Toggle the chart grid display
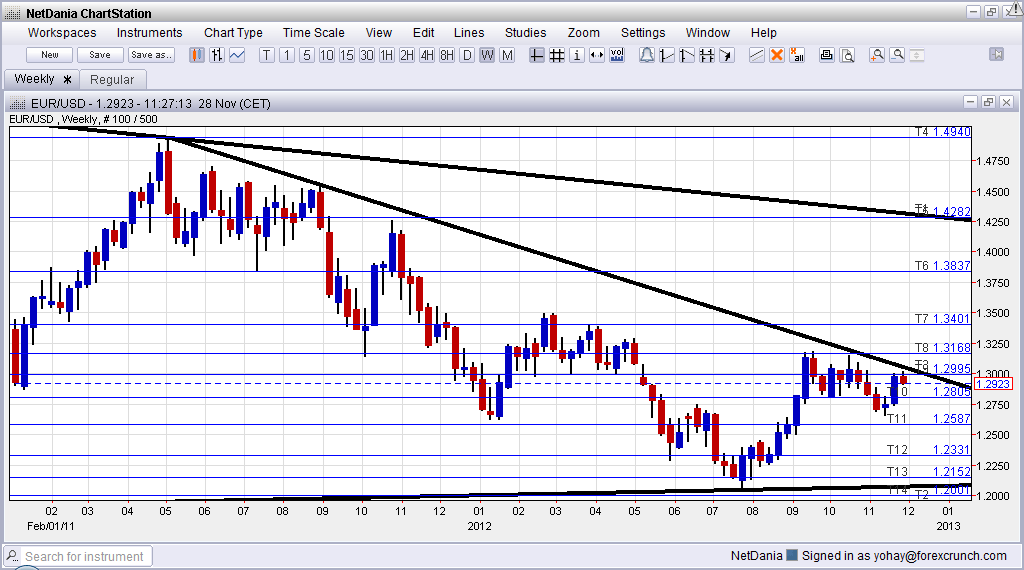This screenshot has width=1024, height=570. click(557, 55)
